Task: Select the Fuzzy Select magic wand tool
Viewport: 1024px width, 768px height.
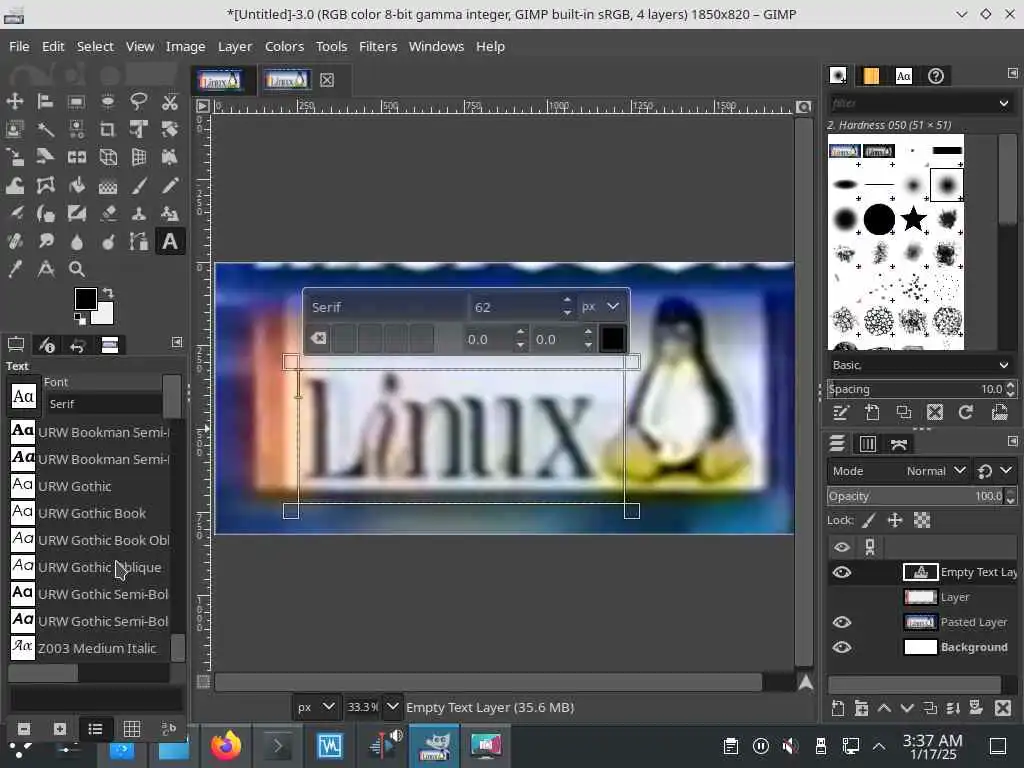Action: (x=45, y=129)
